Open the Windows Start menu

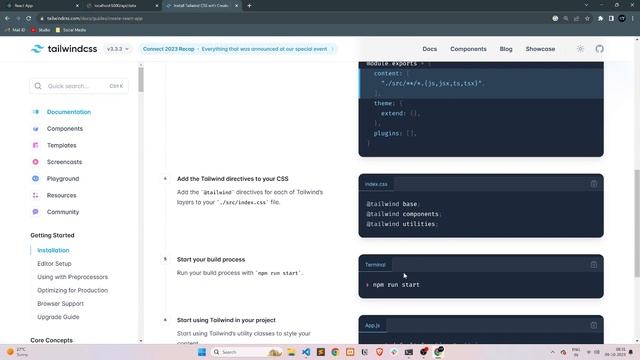[x=202, y=352]
